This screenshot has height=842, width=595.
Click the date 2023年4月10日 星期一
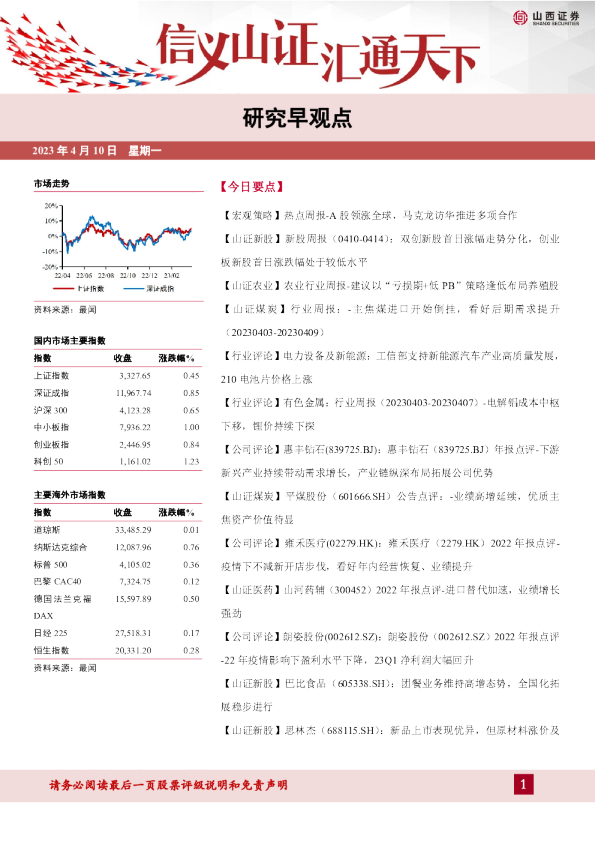click(x=97, y=151)
